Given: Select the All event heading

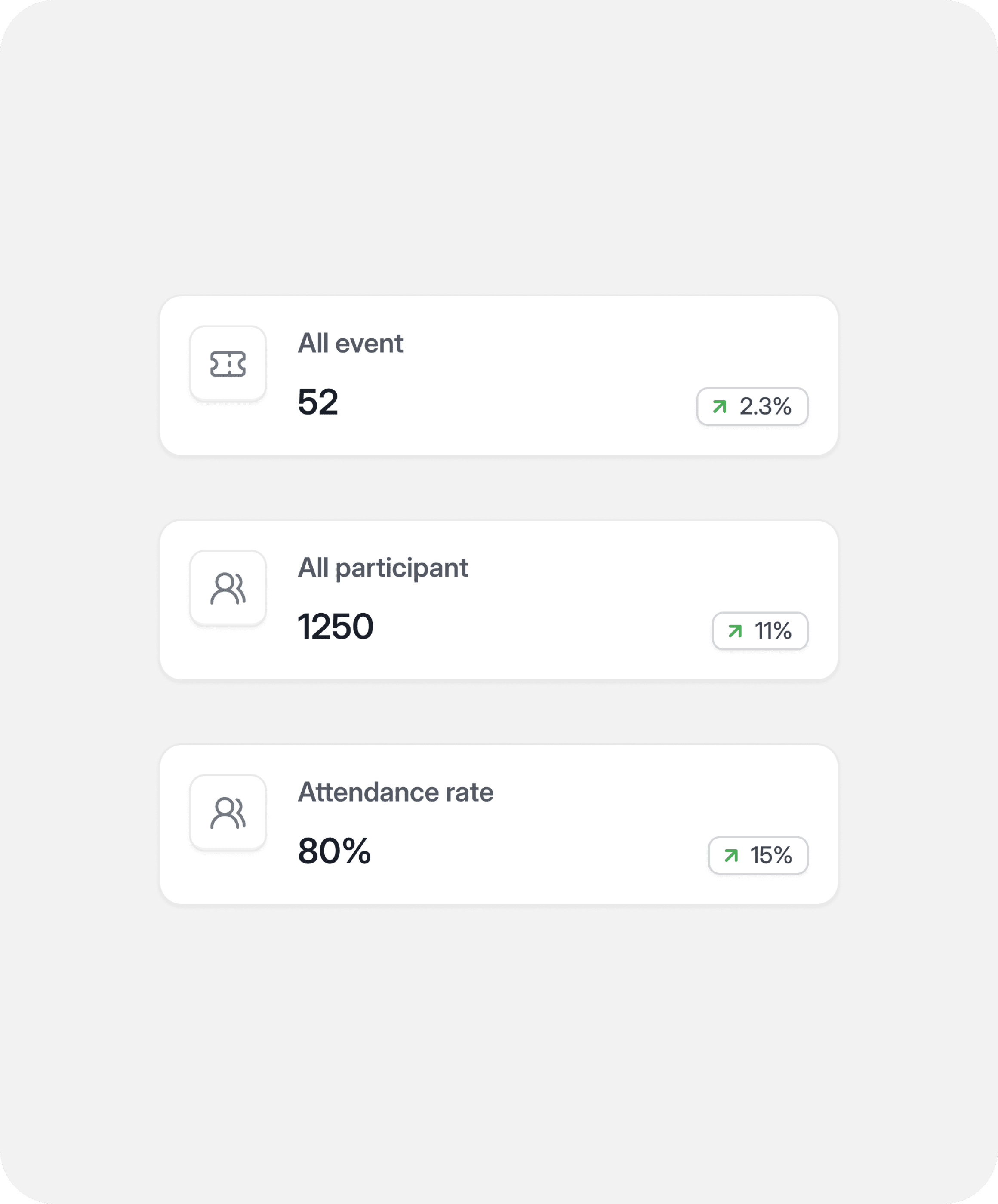Looking at the screenshot, I should coord(351,344).
